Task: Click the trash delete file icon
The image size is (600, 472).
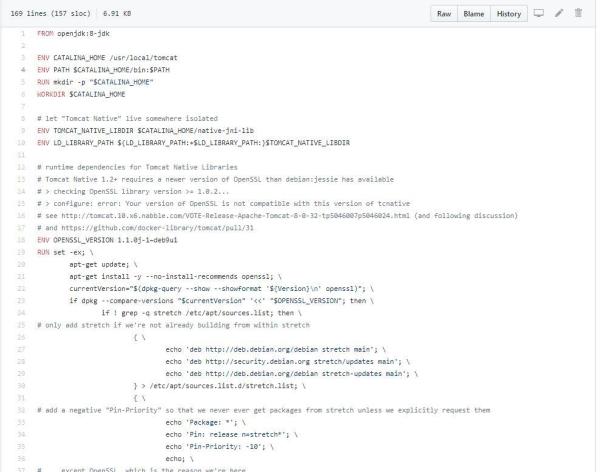Action: click(x=578, y=14)
